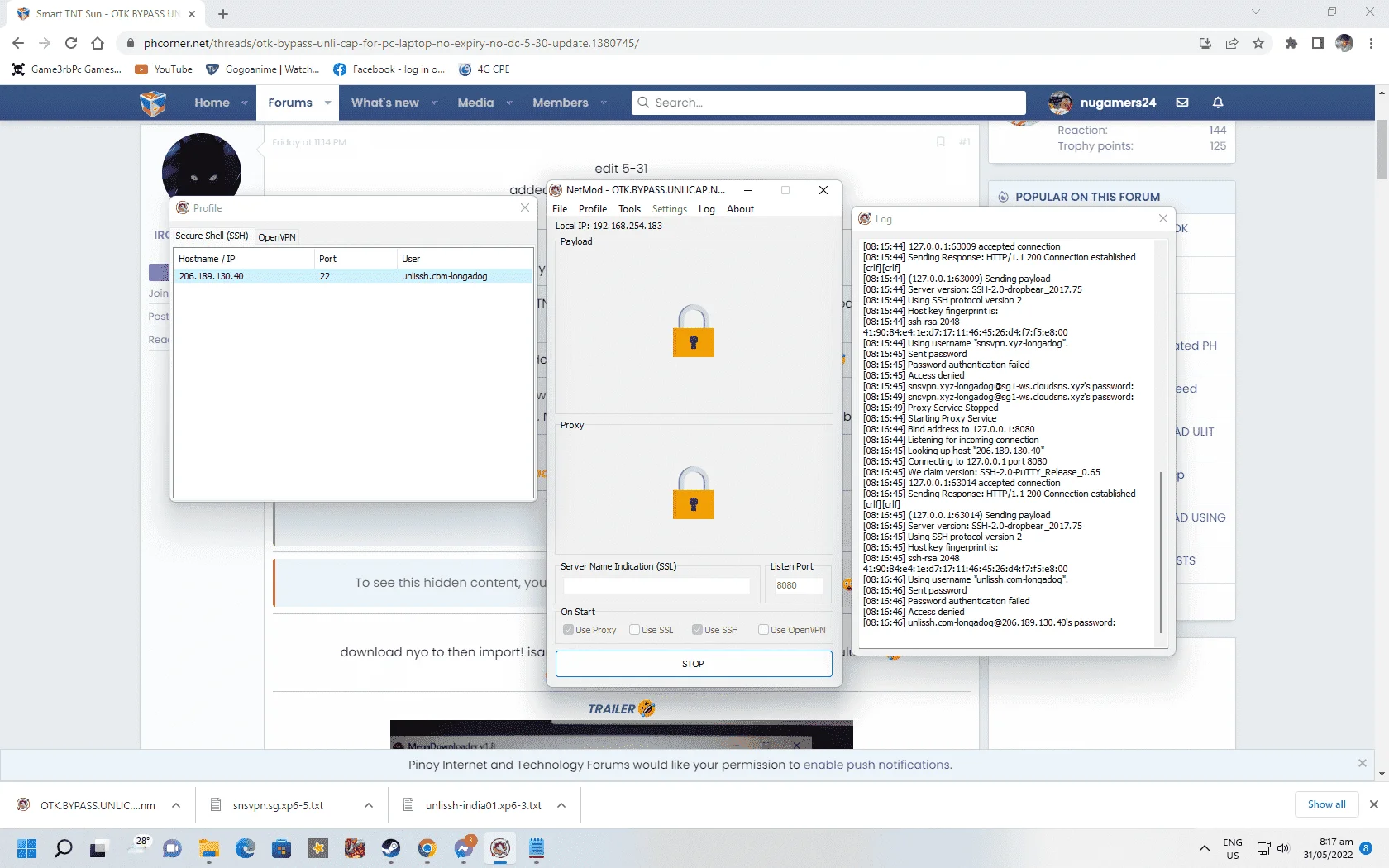Click the Server Name Indication input field
Screen dimensions: 1389x868
tap(656, 585)
